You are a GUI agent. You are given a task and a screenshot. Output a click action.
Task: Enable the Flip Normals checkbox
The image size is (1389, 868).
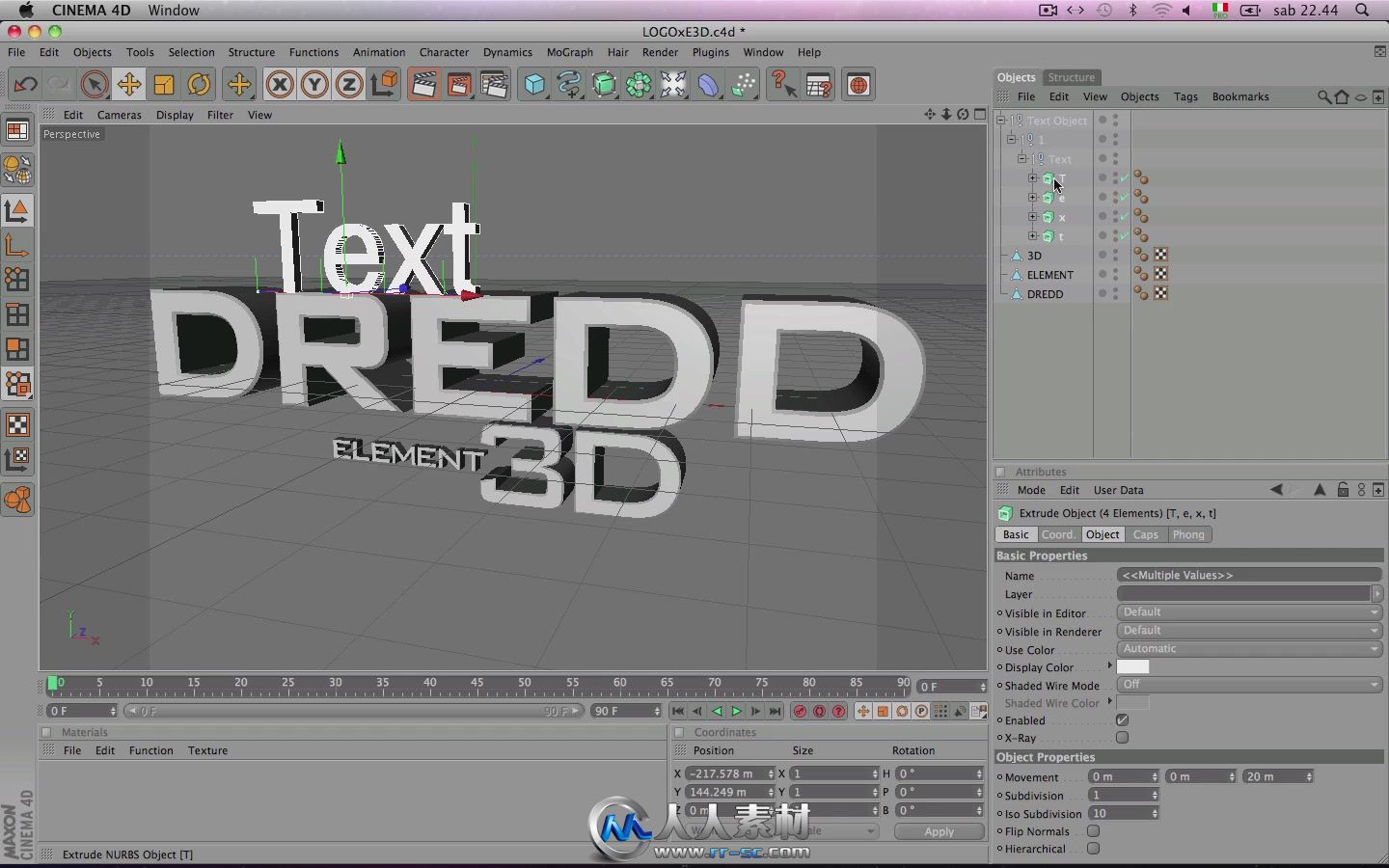coord(1093,831)
